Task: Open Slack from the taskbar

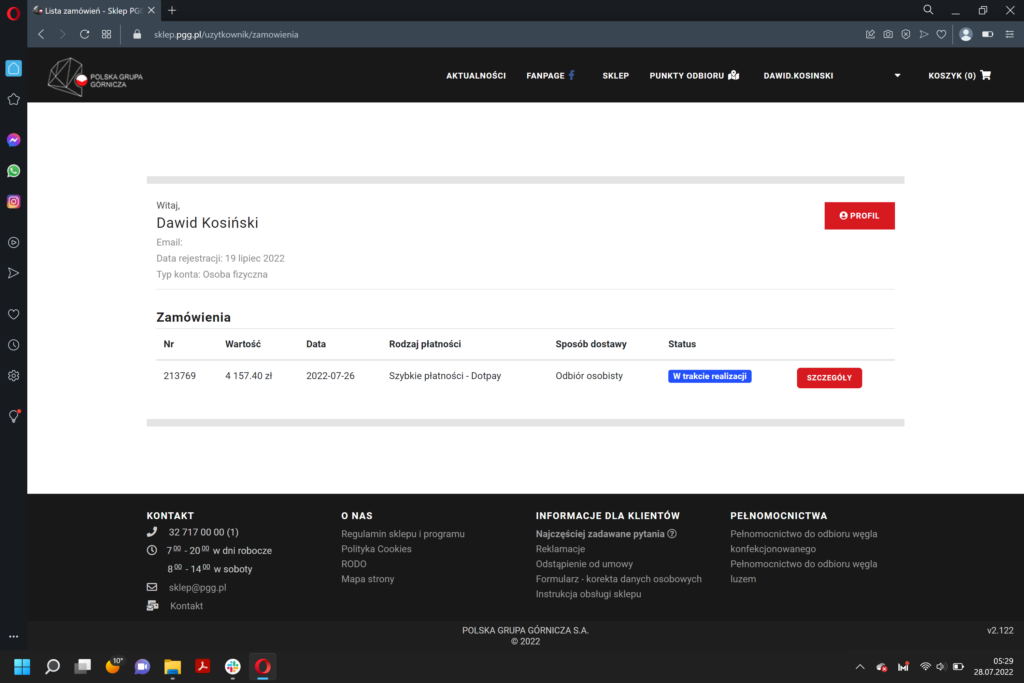Action: click(x=232, y=666)
